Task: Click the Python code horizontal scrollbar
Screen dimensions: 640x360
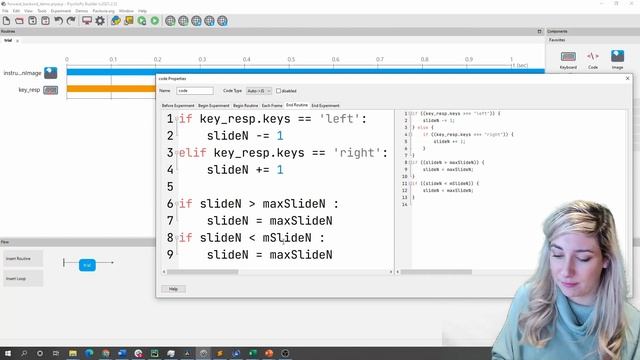Action: coord(203,272)
